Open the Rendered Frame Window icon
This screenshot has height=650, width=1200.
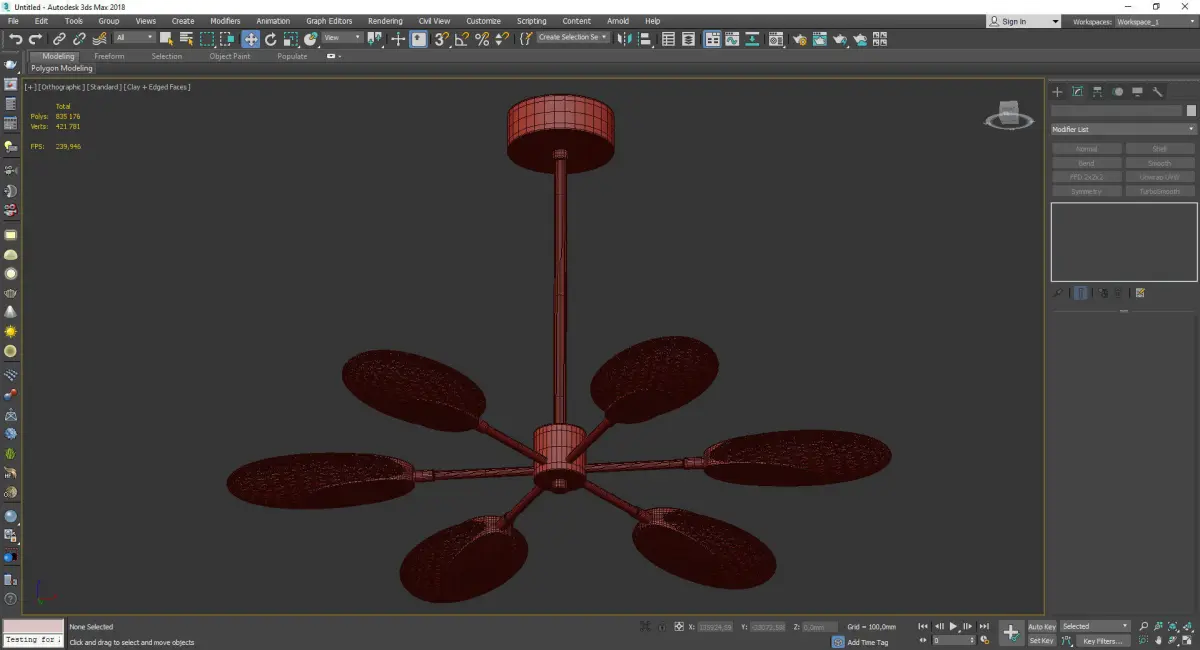click(x=820, y=39)
